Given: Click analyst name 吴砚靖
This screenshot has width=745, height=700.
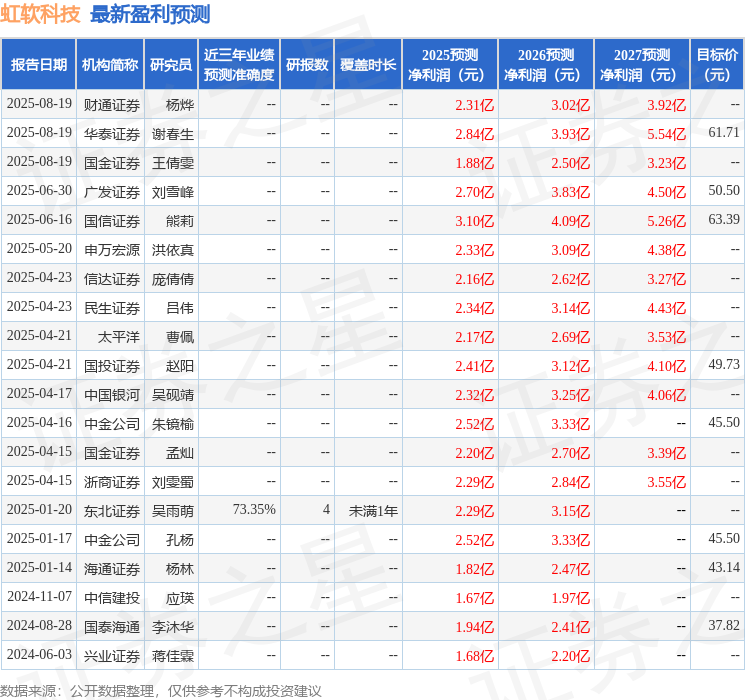Looking at the screenshot, I should 172,394.
